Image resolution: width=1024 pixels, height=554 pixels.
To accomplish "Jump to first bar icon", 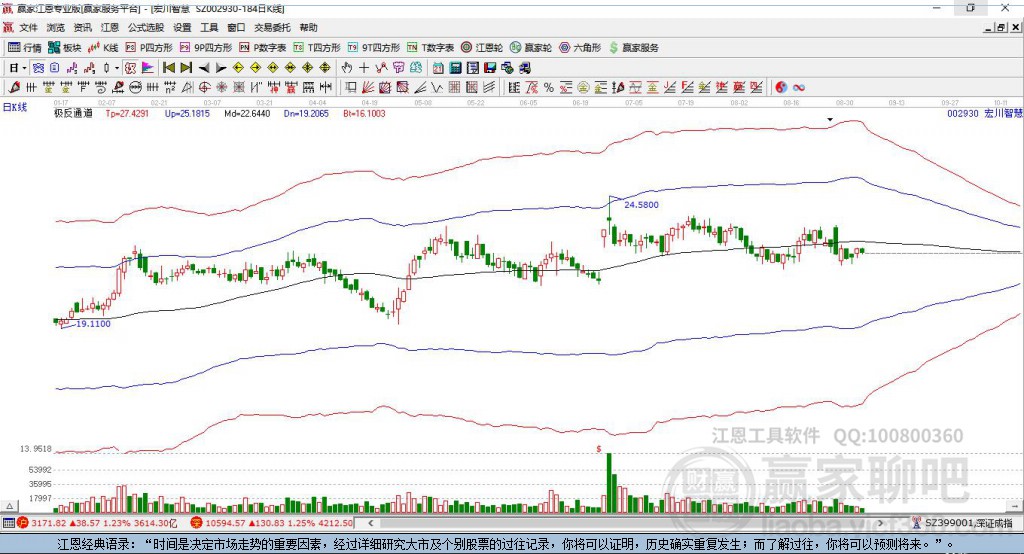I will [168, 68].
